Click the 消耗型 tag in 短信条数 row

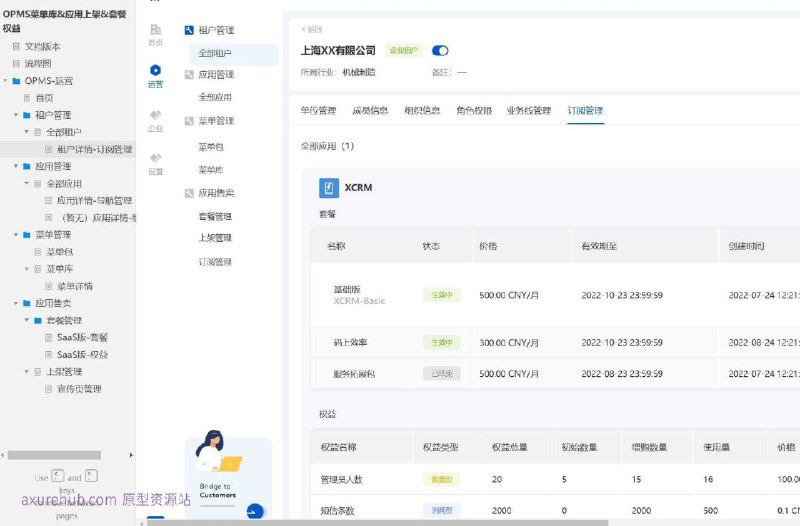coord(442,510)
